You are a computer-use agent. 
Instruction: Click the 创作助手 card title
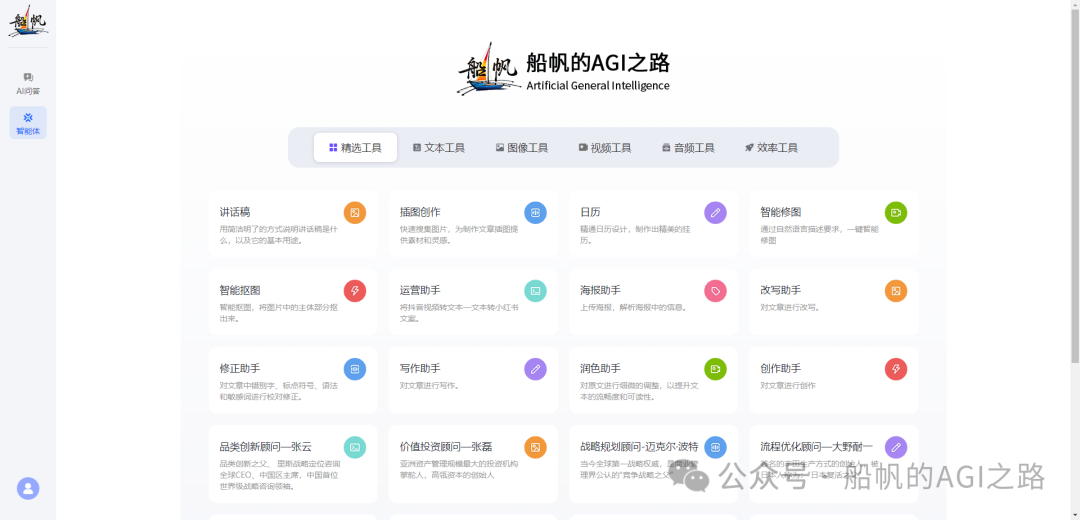coord(781,368)
